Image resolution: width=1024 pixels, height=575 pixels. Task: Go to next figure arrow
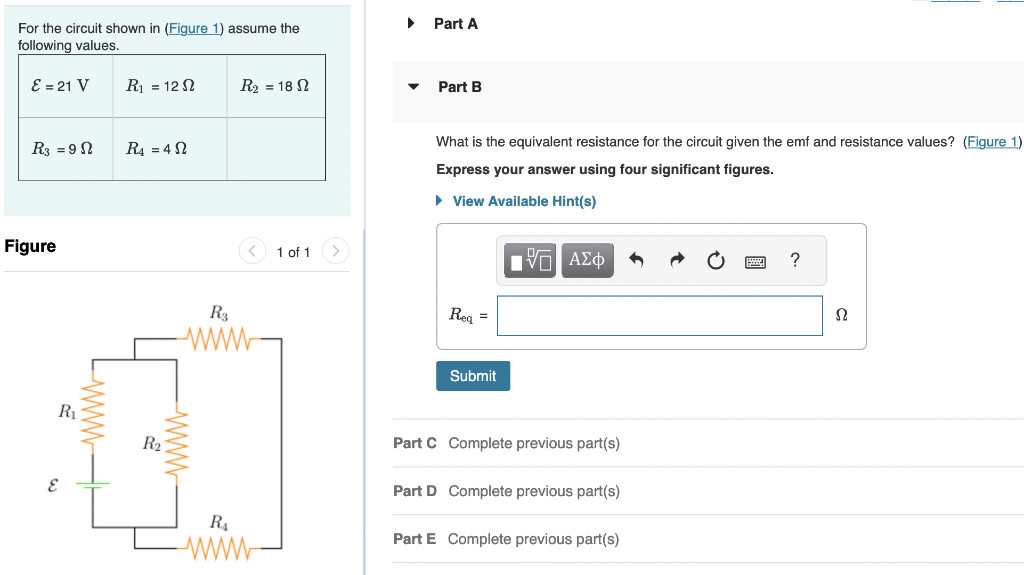[335, 251]
